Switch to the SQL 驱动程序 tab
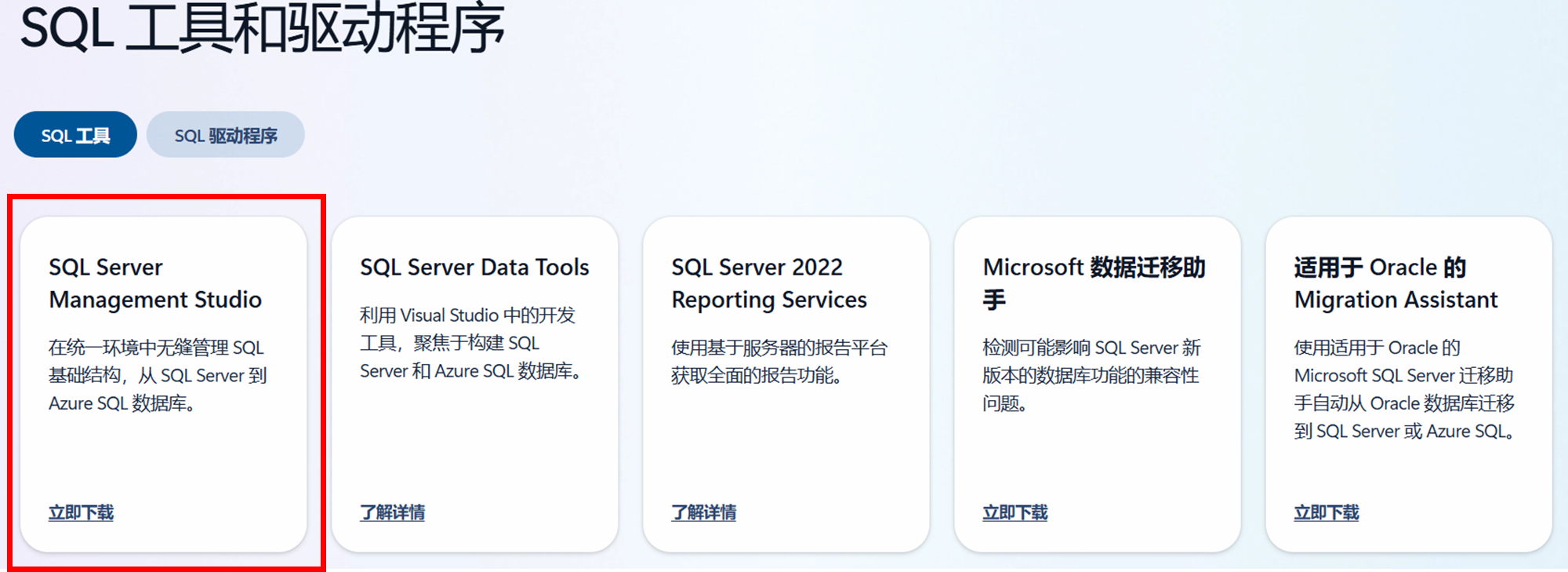This screenshot has width=1568, height=572. (x=226, y=135)
